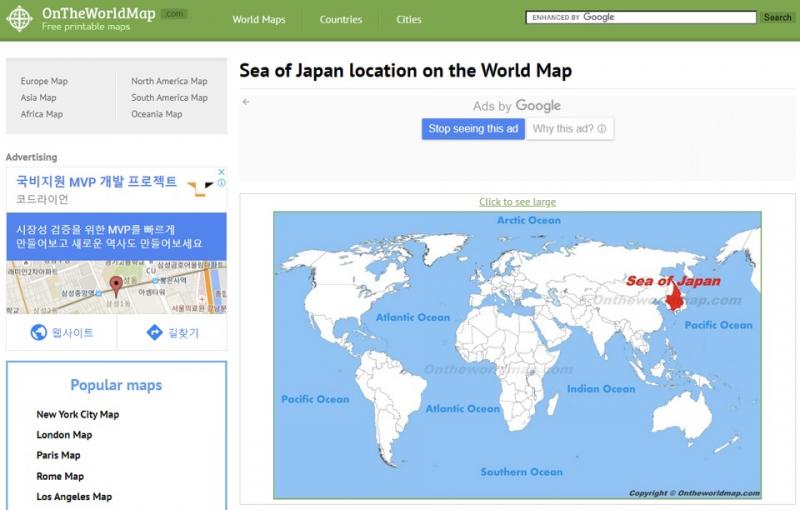The width and height of the screenshot is (800, 510).
Task: Open the Oceania Map link
Action: pos(156,114)
